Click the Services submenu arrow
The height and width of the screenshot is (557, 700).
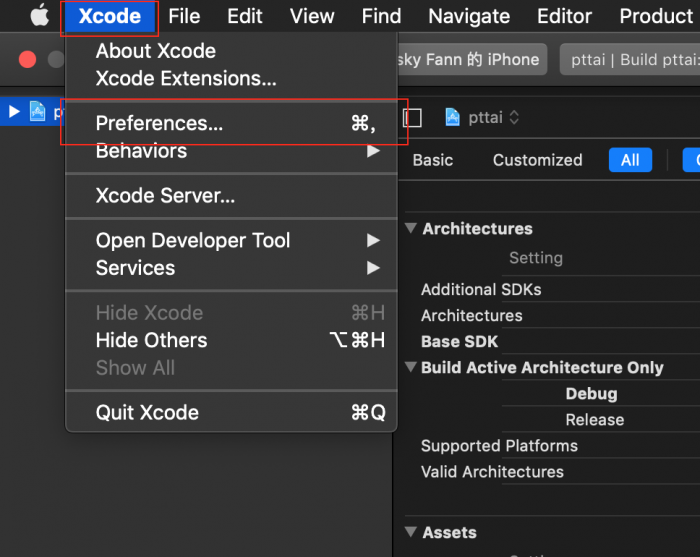point(373,268)
